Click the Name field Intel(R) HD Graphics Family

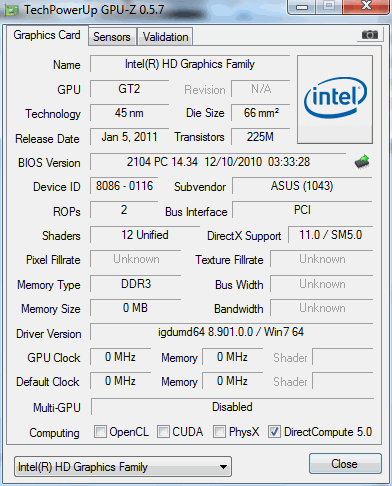point(190,64)
